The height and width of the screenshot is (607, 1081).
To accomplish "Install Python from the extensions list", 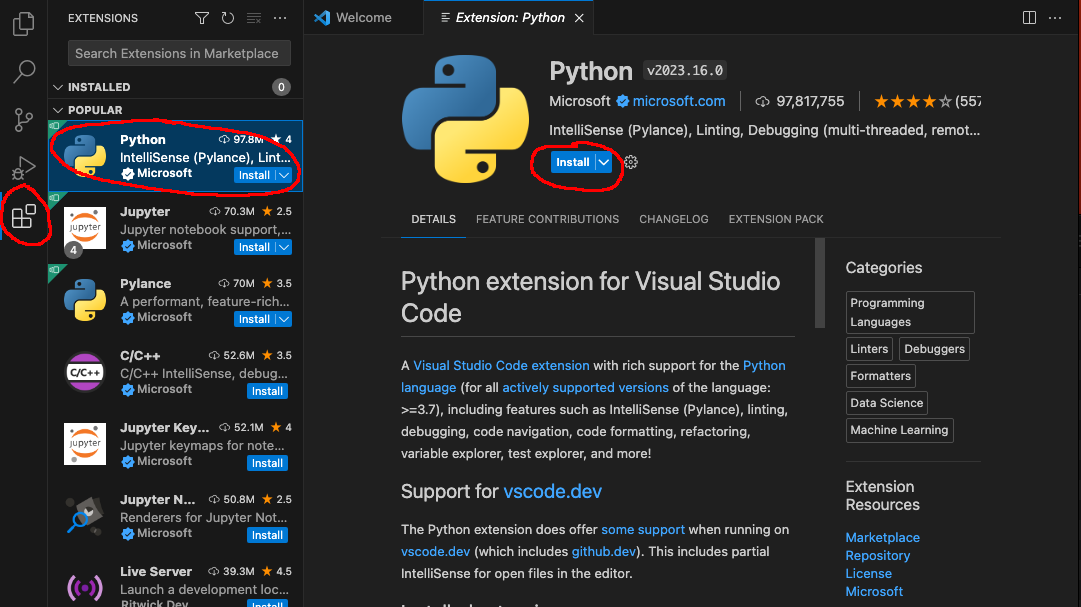I will tap(254, 175).
